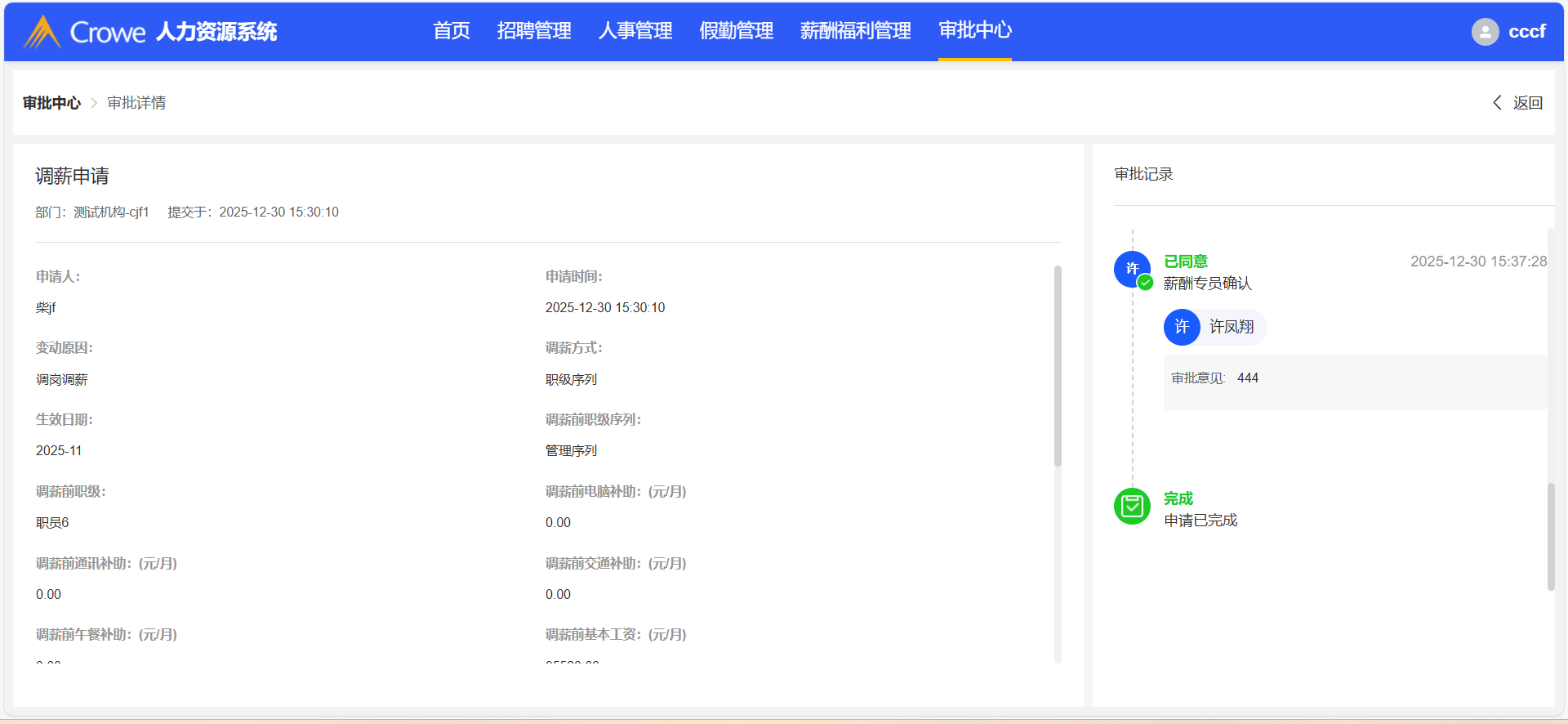
Task: Open 薪酬福利管理 menu
Action: 855,31
